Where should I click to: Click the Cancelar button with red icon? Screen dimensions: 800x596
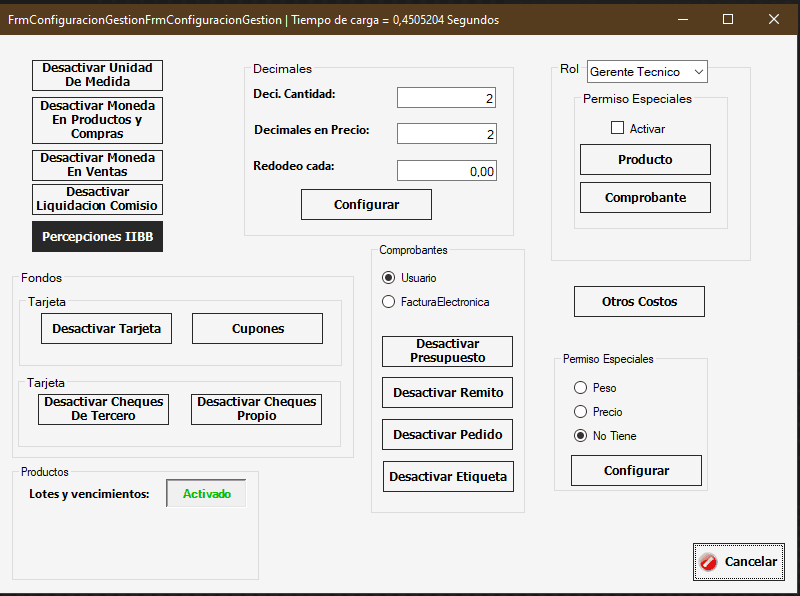pyautogui.click(x=739, y=562)
